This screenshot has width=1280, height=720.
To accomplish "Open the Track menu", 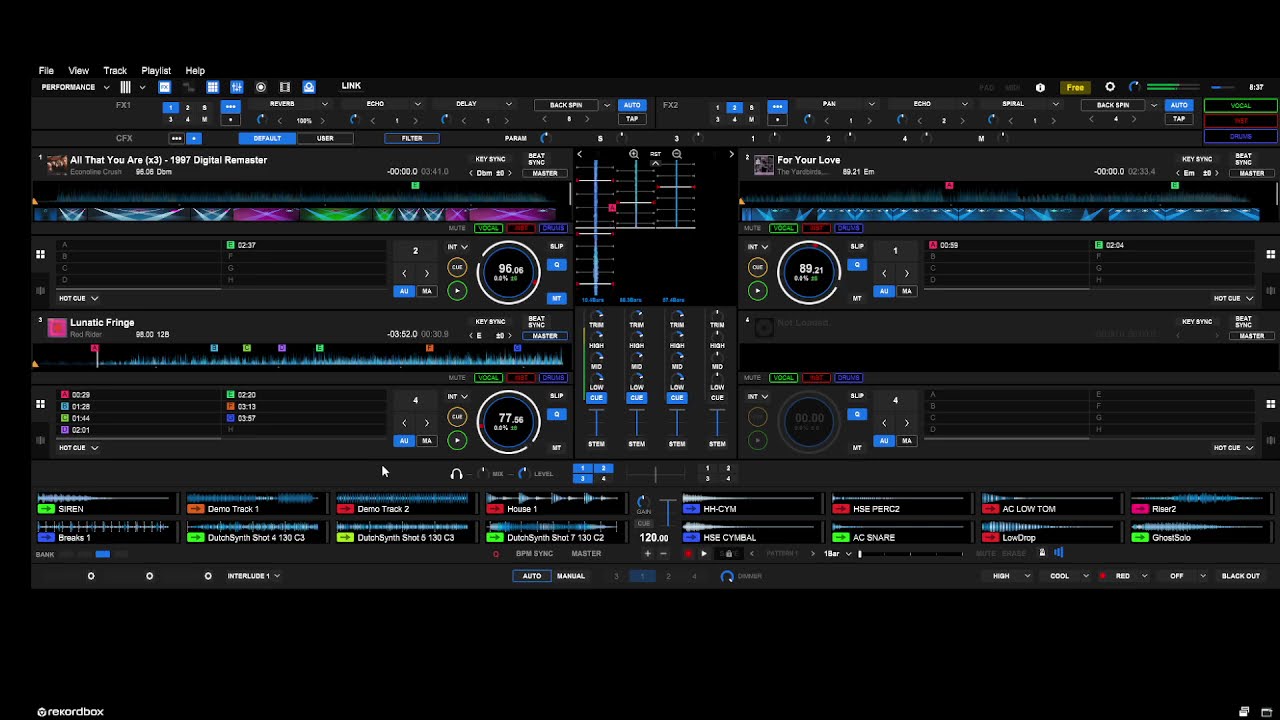I will [115, 71].
